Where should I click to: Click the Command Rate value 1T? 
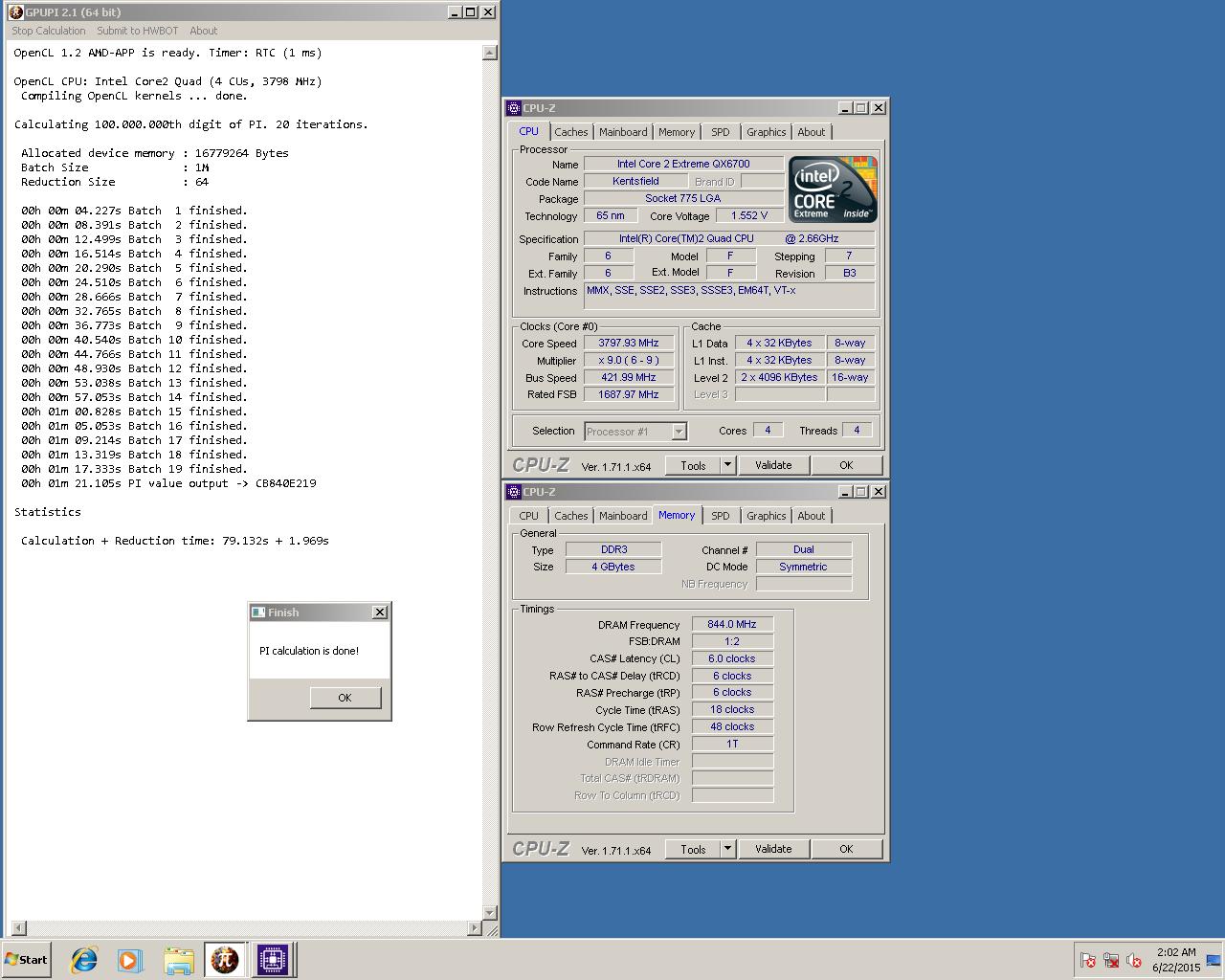pyautogui.click(x=732, y=744)
